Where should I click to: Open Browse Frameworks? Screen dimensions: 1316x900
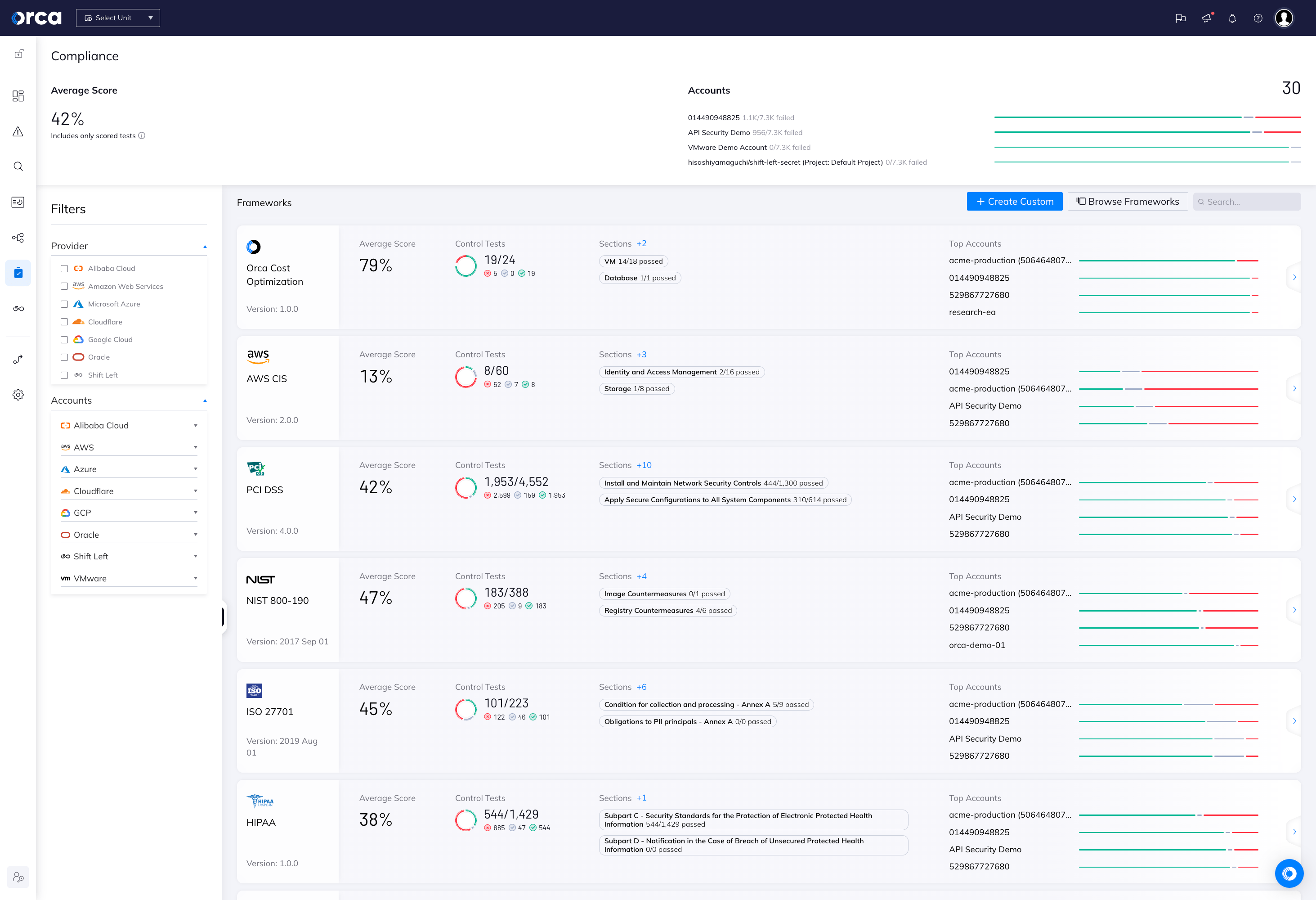pyautogui.click(x=1127, y=201)
